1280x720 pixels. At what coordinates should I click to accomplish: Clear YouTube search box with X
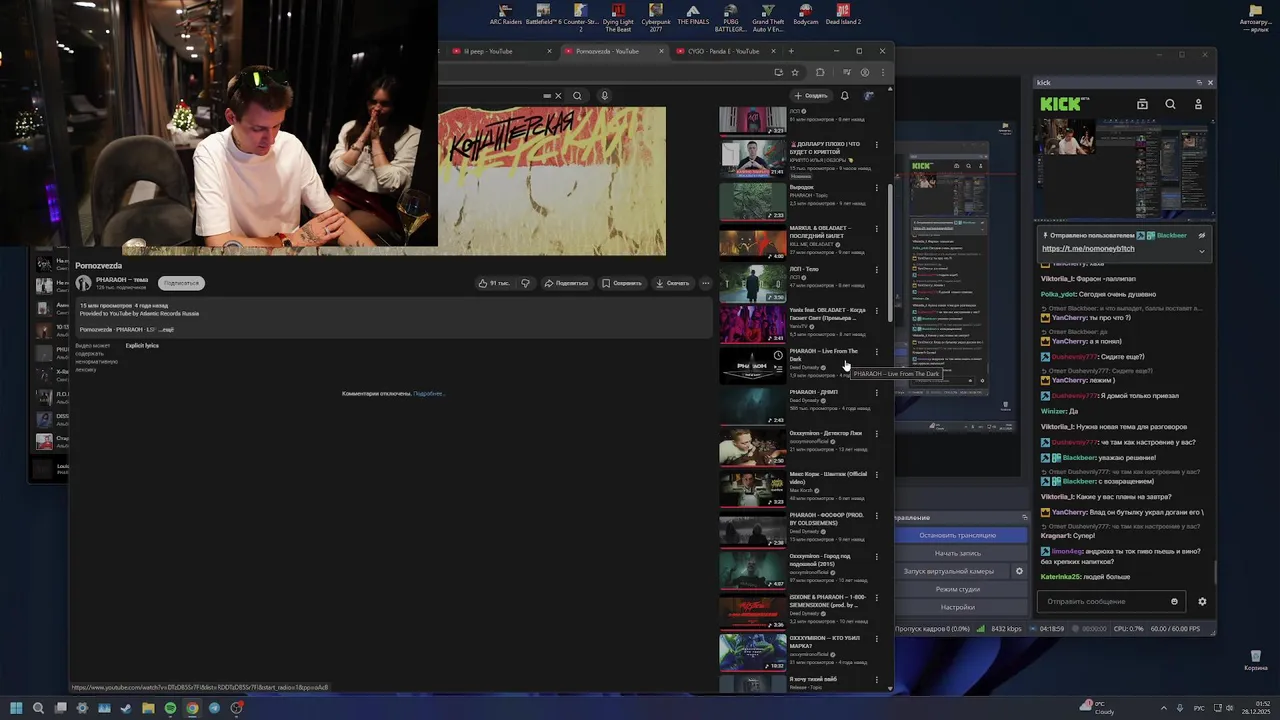pyautogui.click(x=558, y=96)
